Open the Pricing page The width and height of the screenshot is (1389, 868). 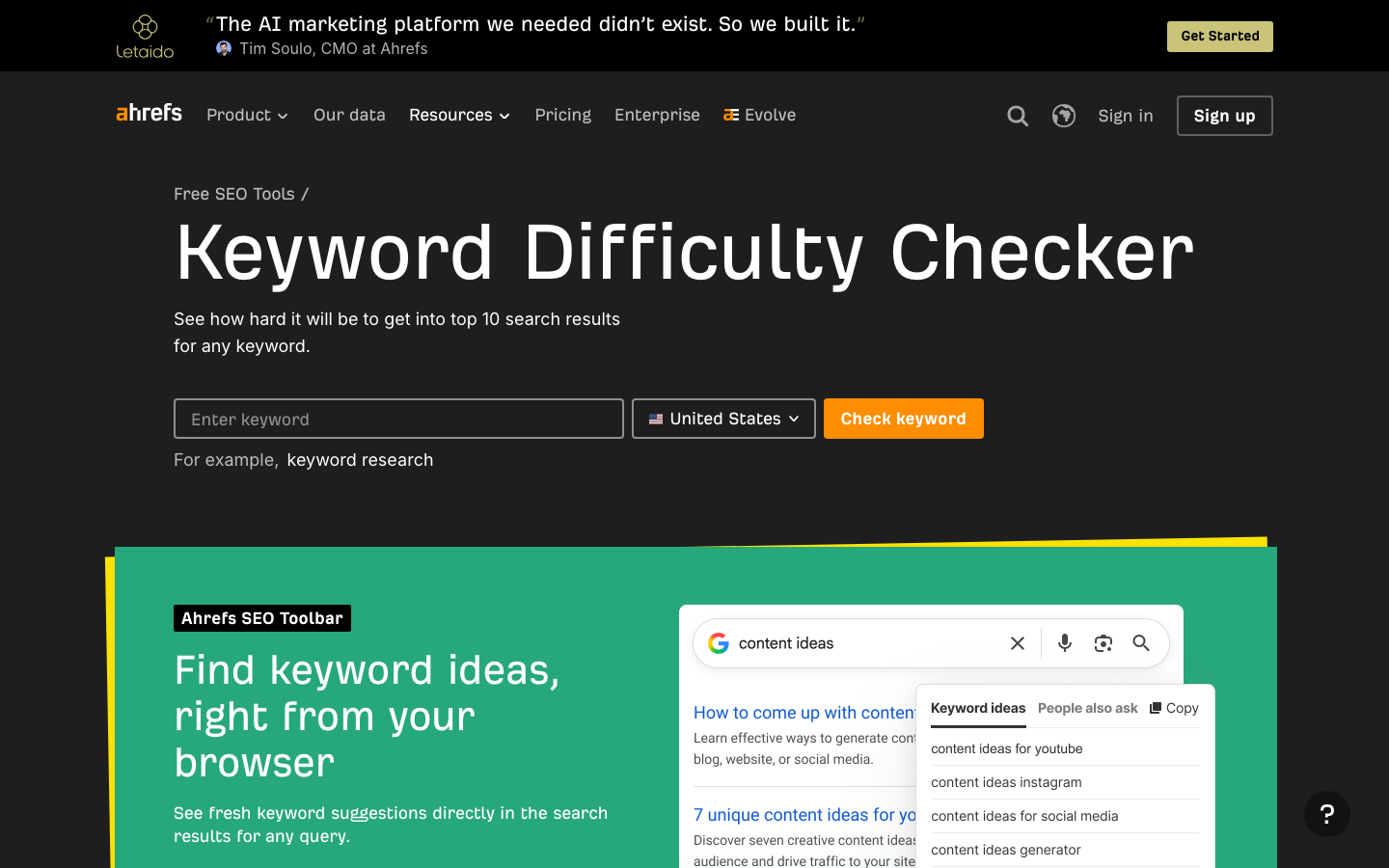[x=563, y=115]
